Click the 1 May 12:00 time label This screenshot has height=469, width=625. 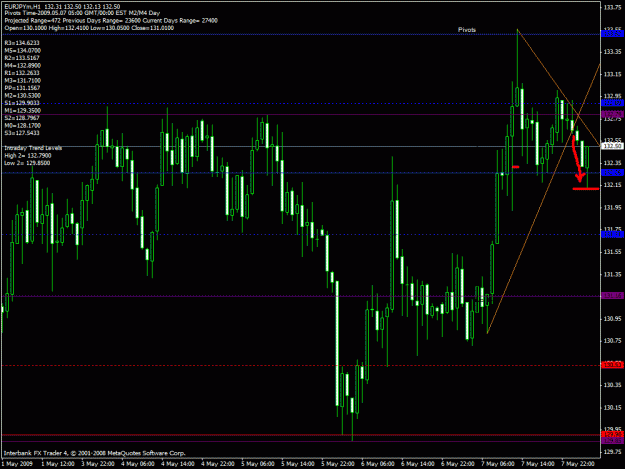point(58,464)
